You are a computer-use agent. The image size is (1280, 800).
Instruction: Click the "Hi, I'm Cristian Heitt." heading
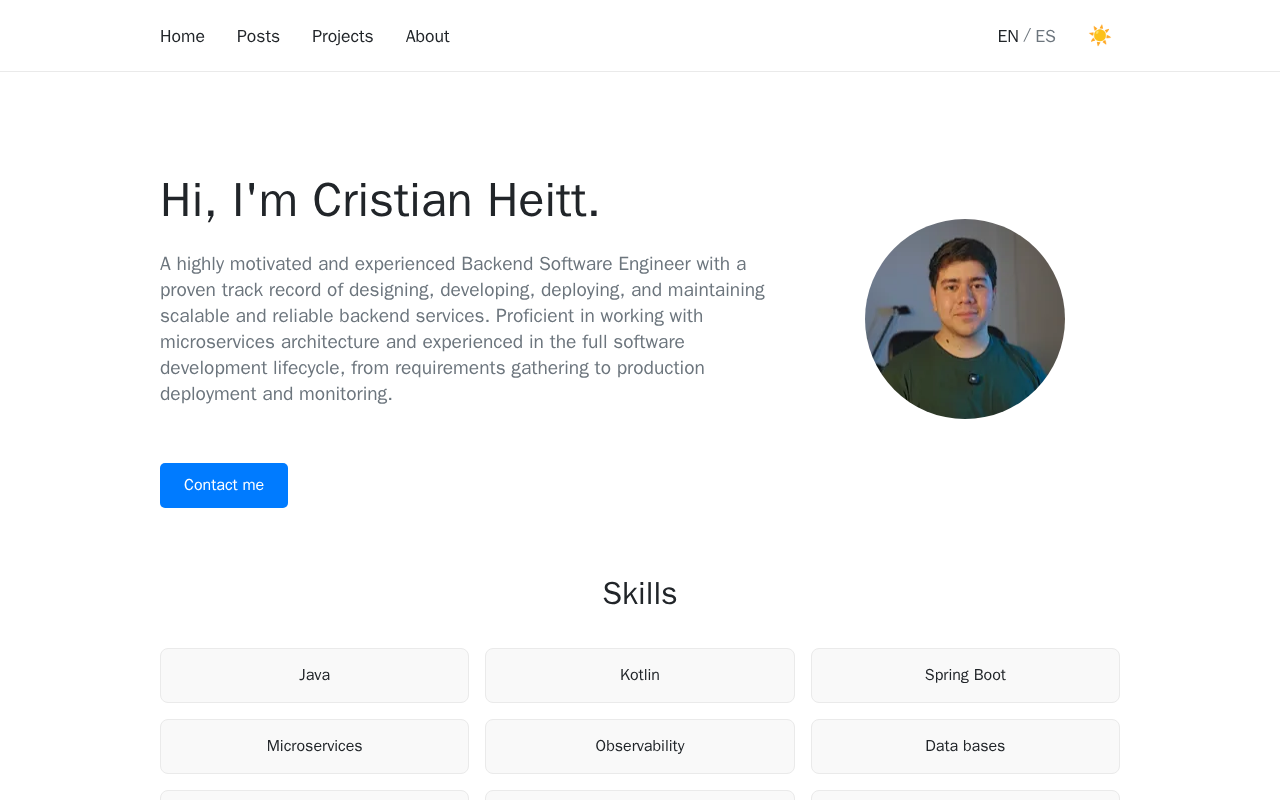click(x=380, y=200)
